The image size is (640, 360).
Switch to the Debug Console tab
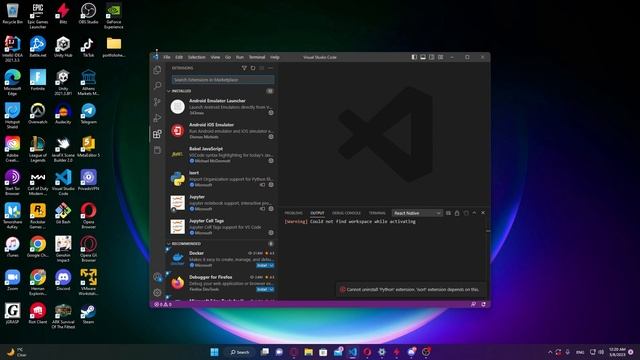tap(346, 213)
